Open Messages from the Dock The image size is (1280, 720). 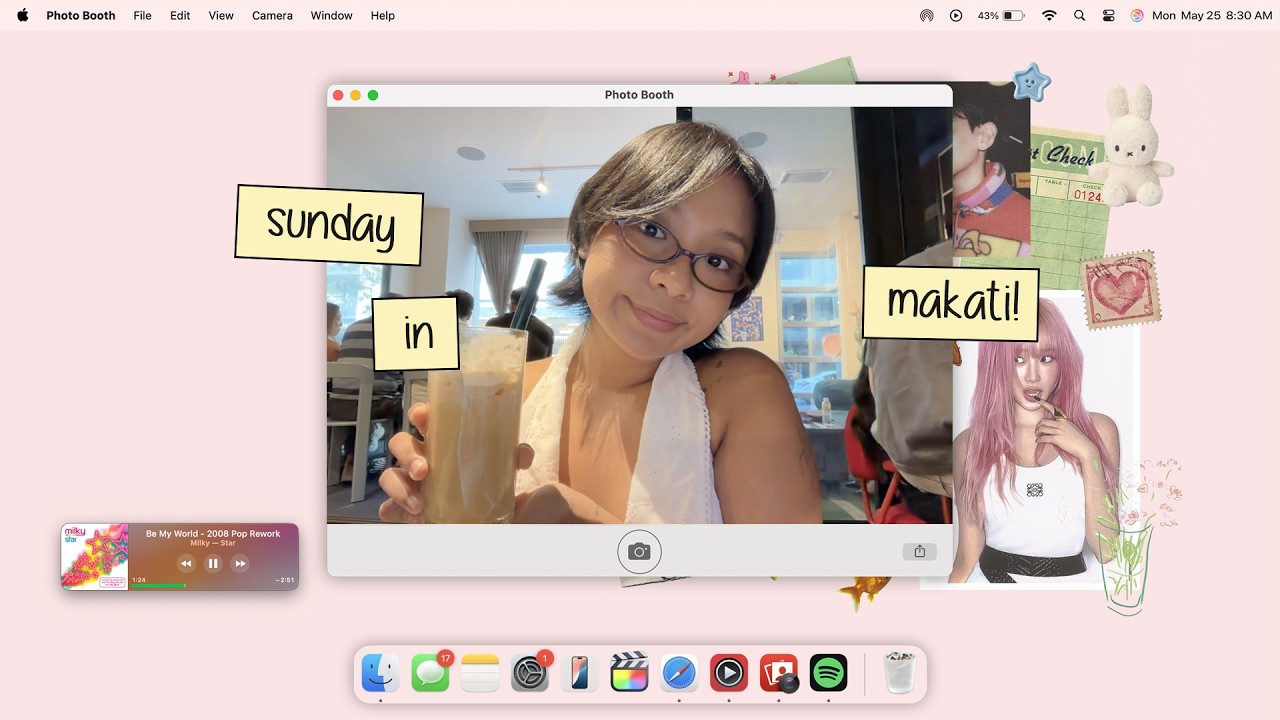pyautogui.click(x=430, y=673)
